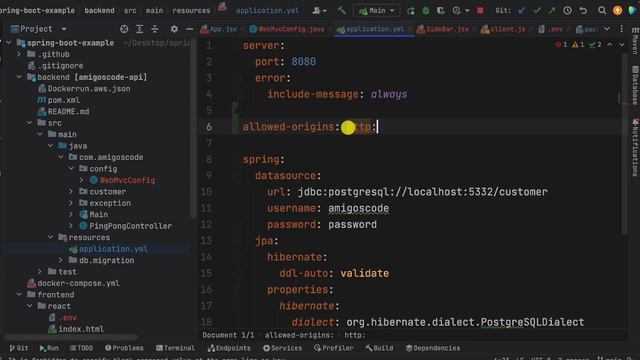Go to next highlighted error arrow
This screenshot has width=640, height=360.
point(622,44)
